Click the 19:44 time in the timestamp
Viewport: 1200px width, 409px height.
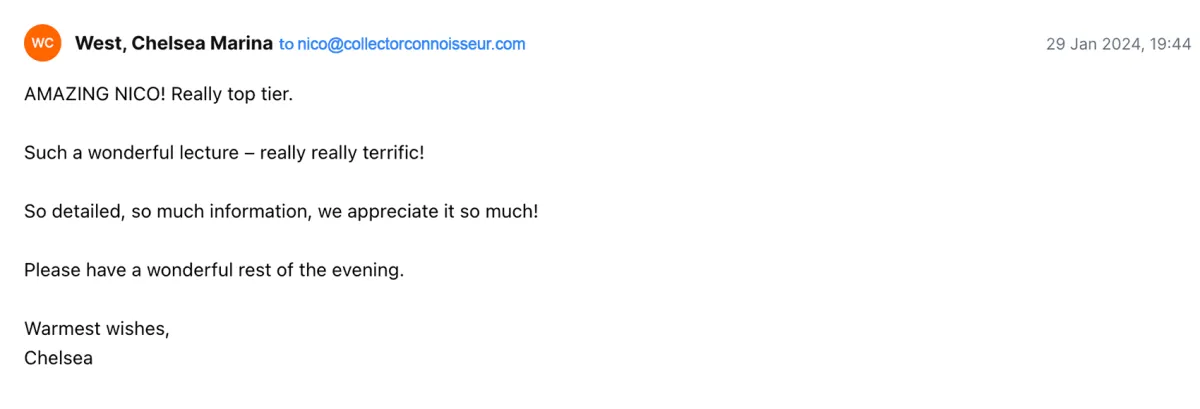[x=1171, y=44]
